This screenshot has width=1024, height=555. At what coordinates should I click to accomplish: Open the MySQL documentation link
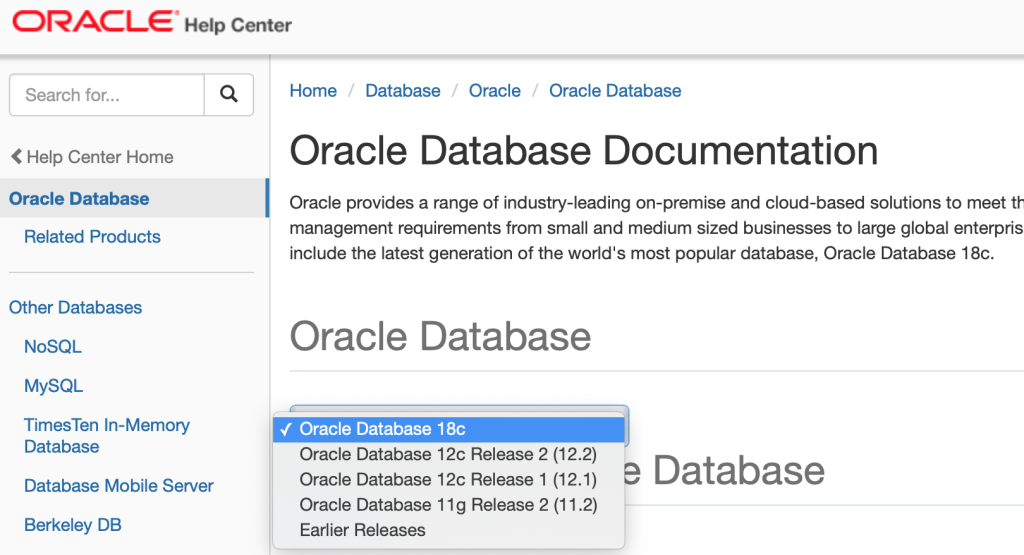[54, 386]
